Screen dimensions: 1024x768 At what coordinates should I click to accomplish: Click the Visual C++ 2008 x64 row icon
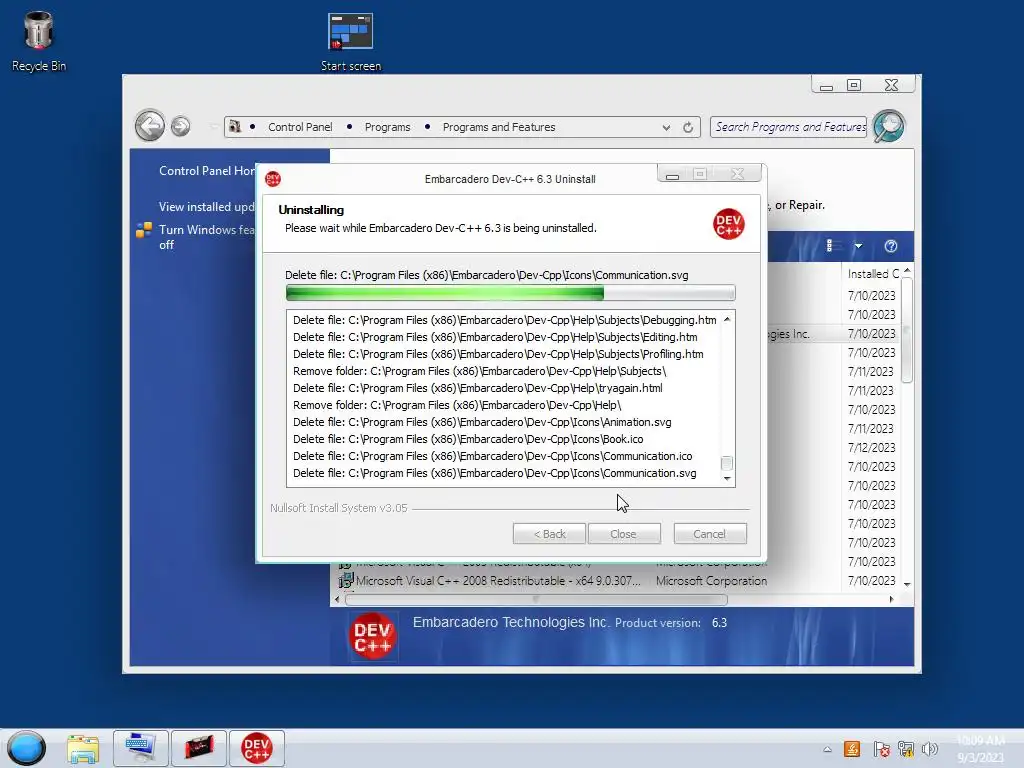coord(346,581)
